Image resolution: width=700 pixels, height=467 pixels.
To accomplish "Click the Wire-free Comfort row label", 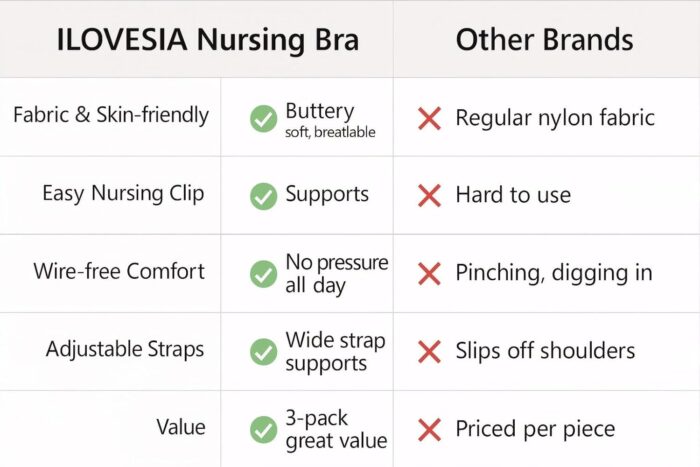I will click(119, 271).
